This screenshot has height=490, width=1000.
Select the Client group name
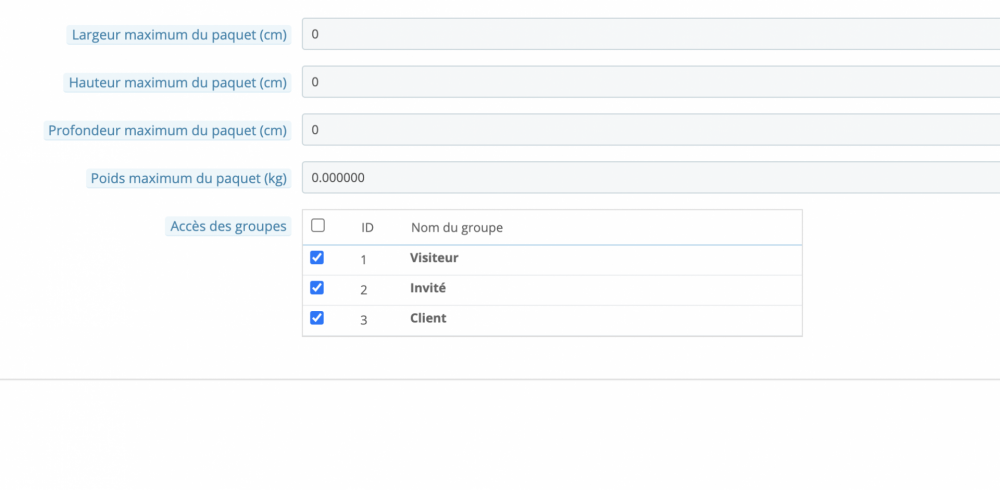tap(428, 318)
